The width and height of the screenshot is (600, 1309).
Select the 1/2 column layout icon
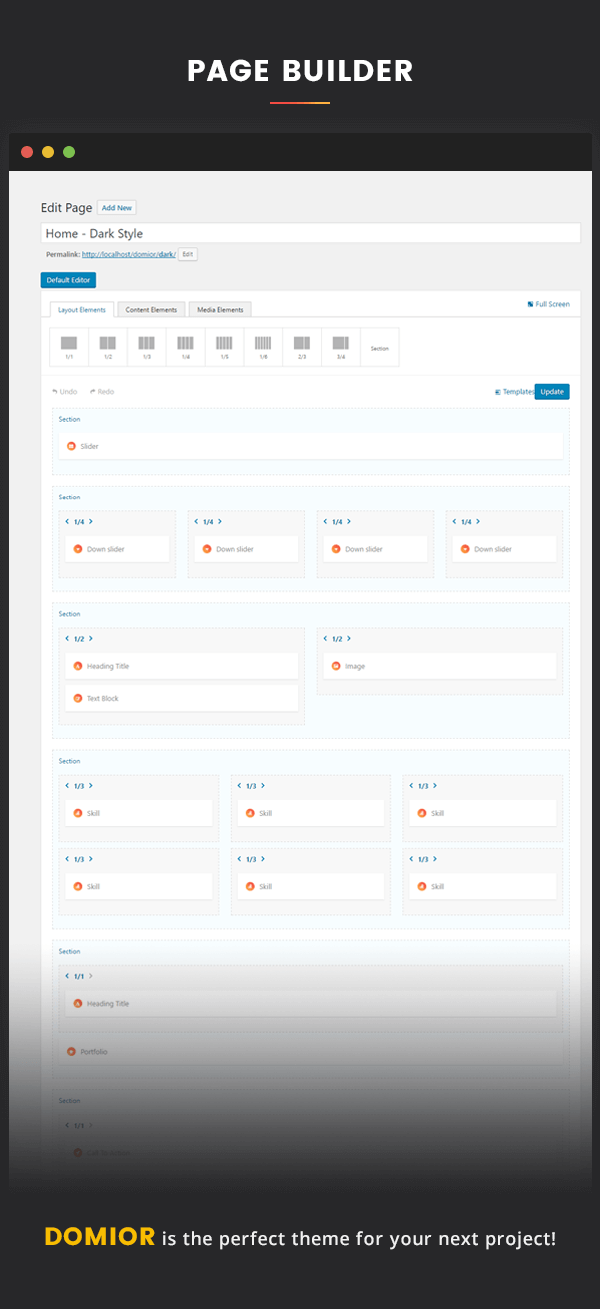(x=108, y=346)
